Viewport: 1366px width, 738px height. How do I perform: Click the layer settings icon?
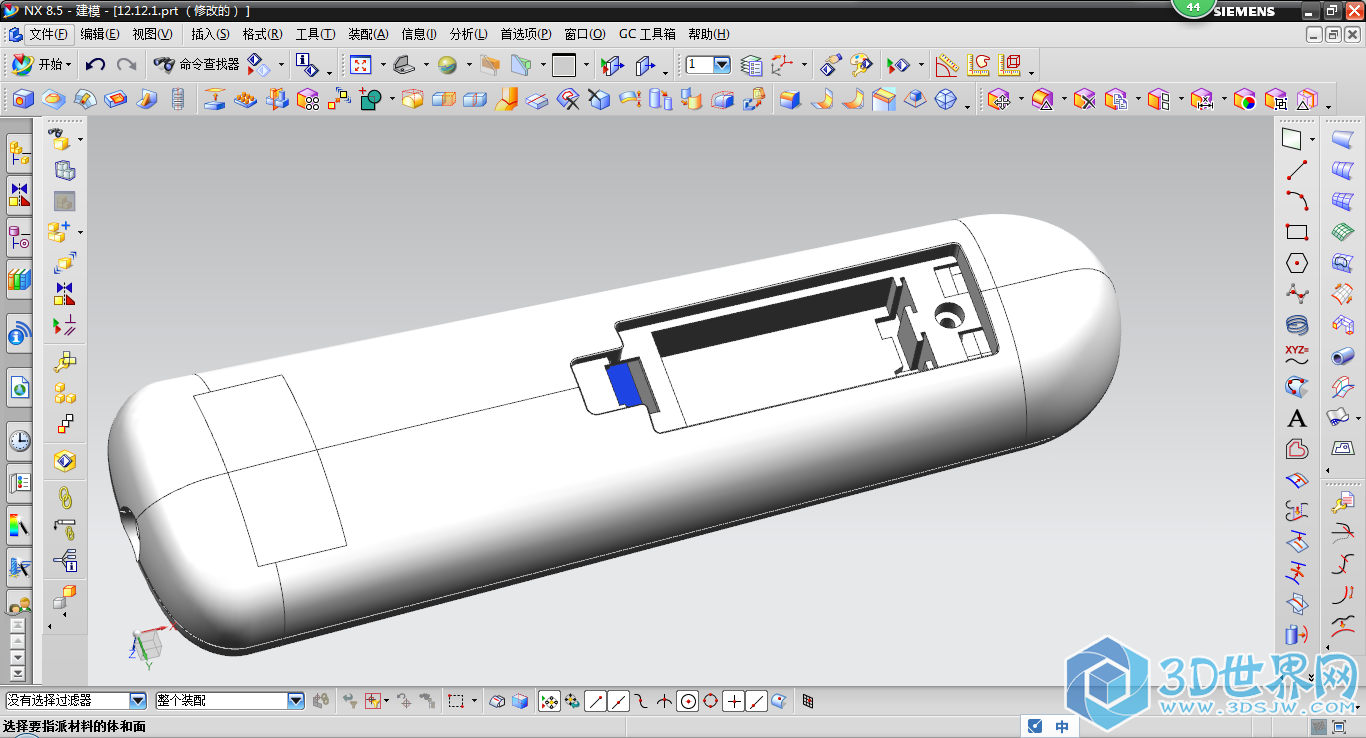(x=751, y=65)
